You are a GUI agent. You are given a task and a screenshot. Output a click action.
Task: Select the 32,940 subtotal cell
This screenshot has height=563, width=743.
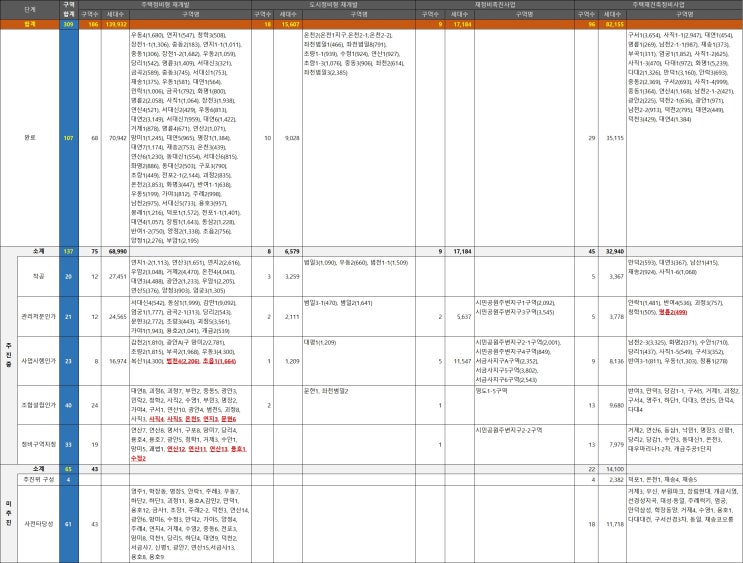[614, 252]
